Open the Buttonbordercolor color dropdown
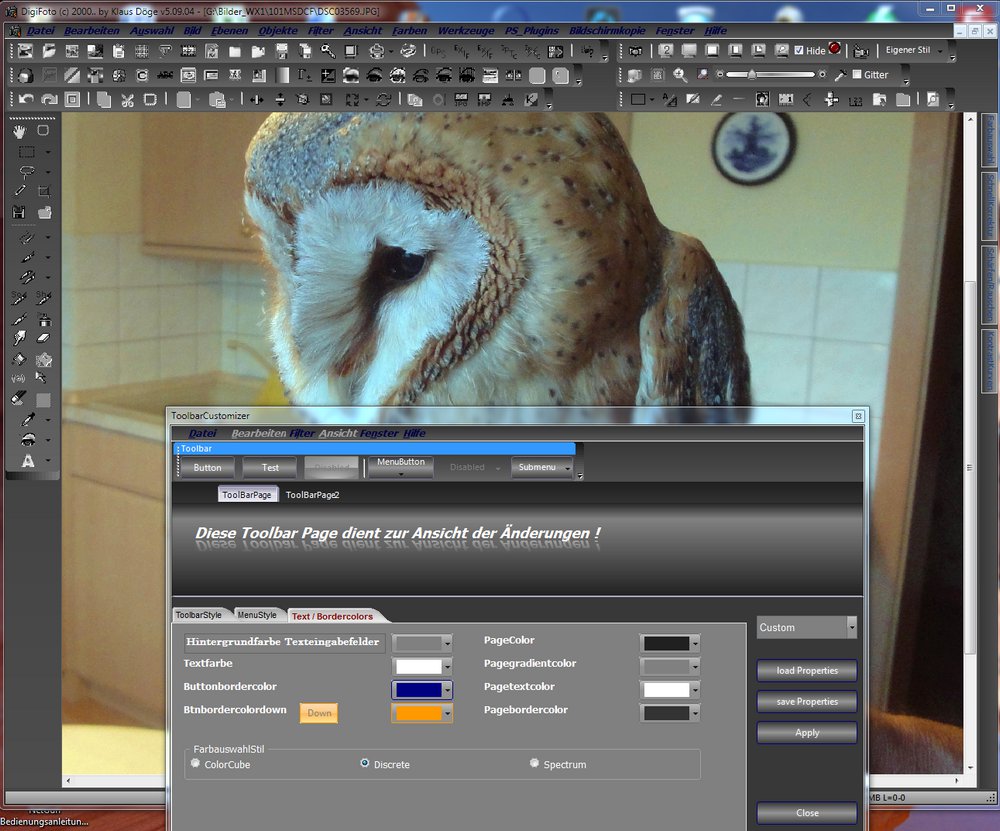 point(447,690)
